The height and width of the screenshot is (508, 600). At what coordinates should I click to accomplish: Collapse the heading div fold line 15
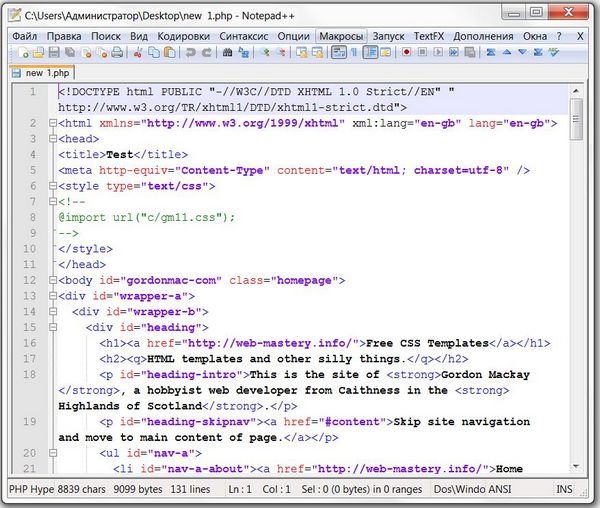pyautogui.click(x=53, y=327)
